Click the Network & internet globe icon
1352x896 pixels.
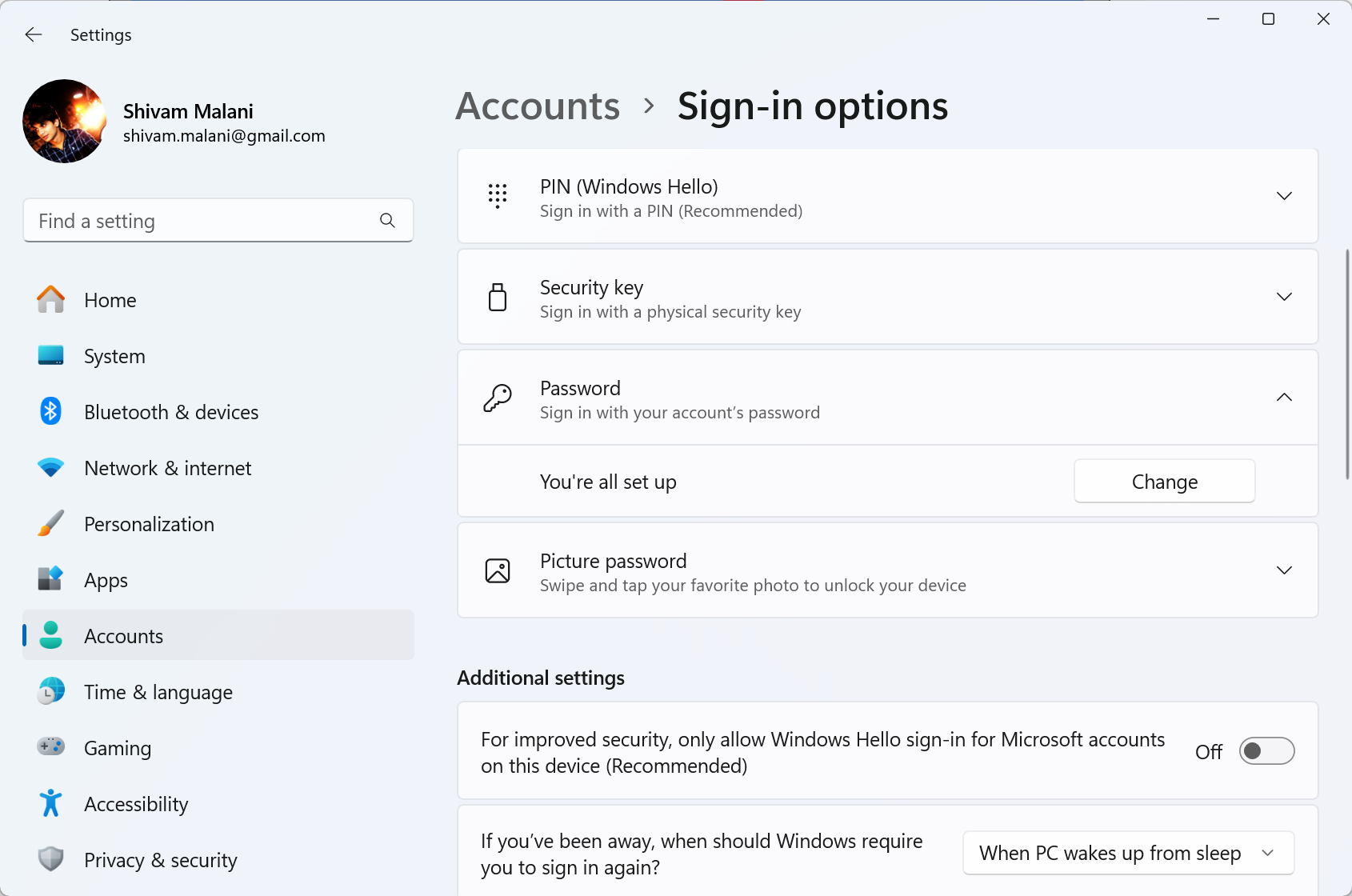tap(50, 467)
